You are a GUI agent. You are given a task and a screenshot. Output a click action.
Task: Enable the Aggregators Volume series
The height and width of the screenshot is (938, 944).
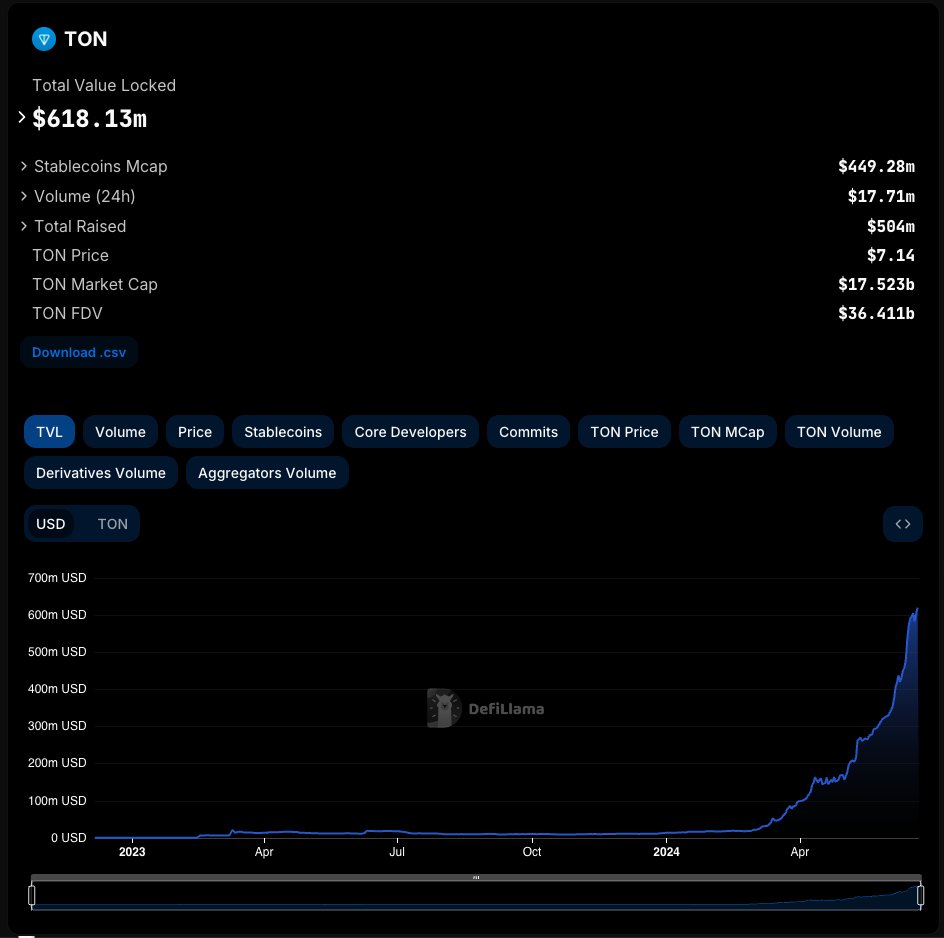click(267, 473)
